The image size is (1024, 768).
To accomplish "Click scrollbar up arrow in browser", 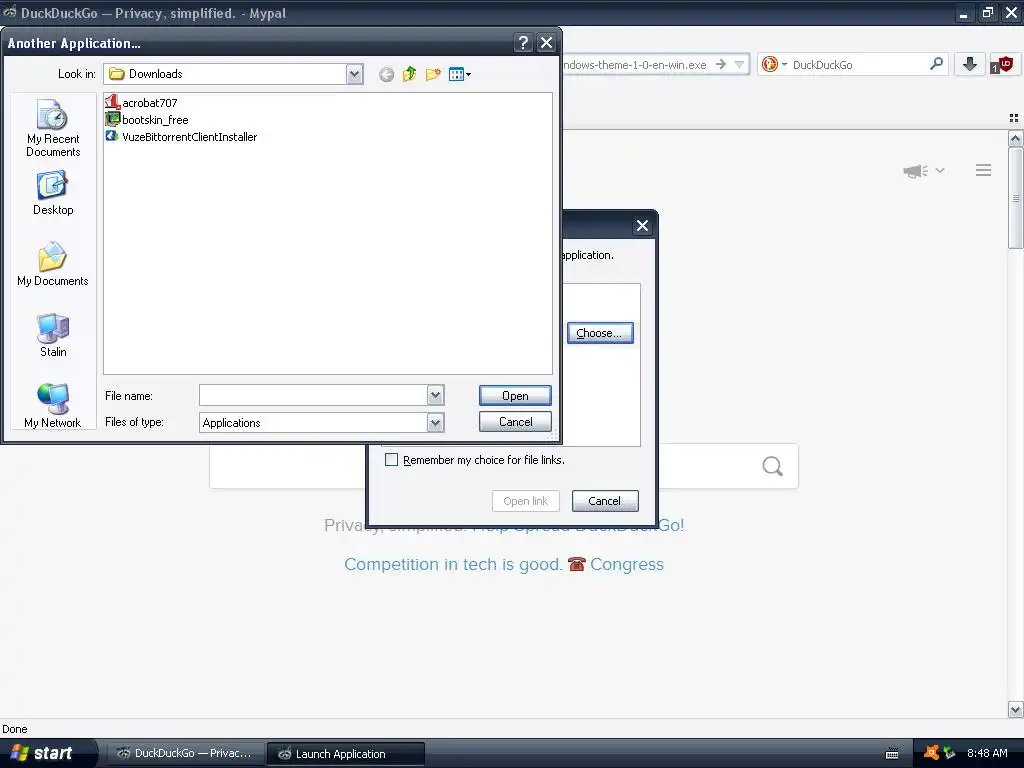I will tap(1015, 138).
